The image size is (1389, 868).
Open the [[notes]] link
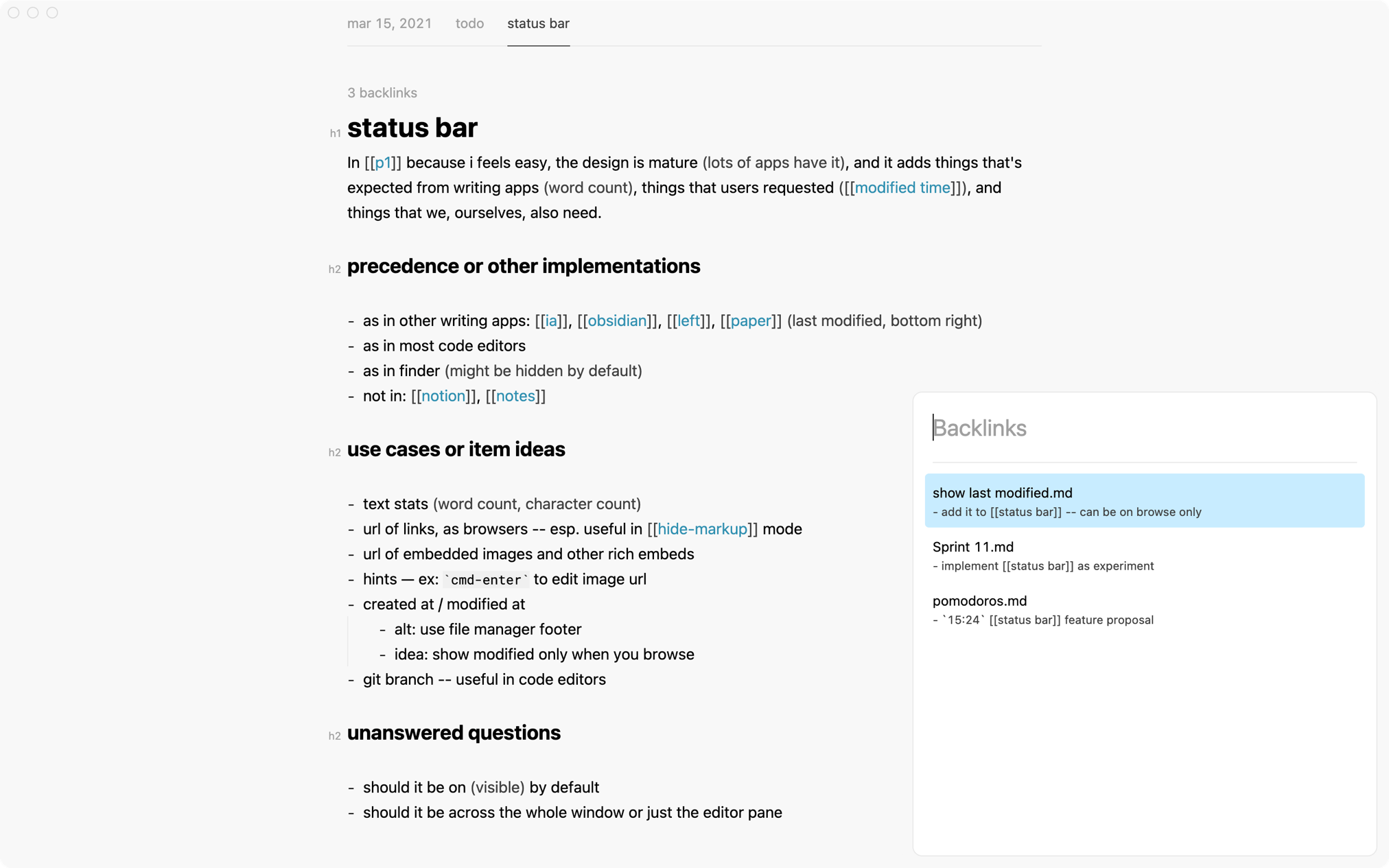tap(515, 396)
